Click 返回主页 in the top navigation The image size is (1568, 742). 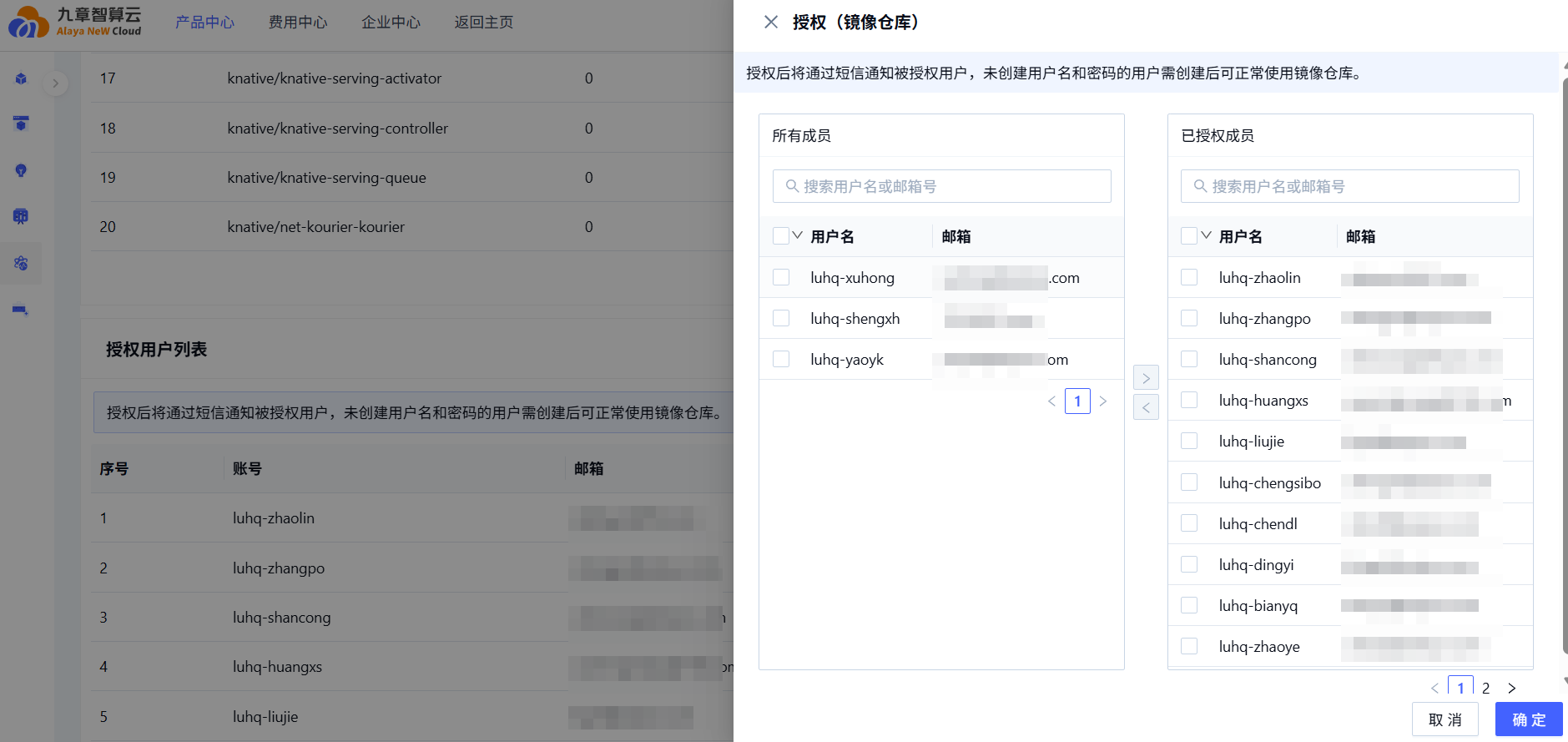pyautogui.click(x=484, y=23)
